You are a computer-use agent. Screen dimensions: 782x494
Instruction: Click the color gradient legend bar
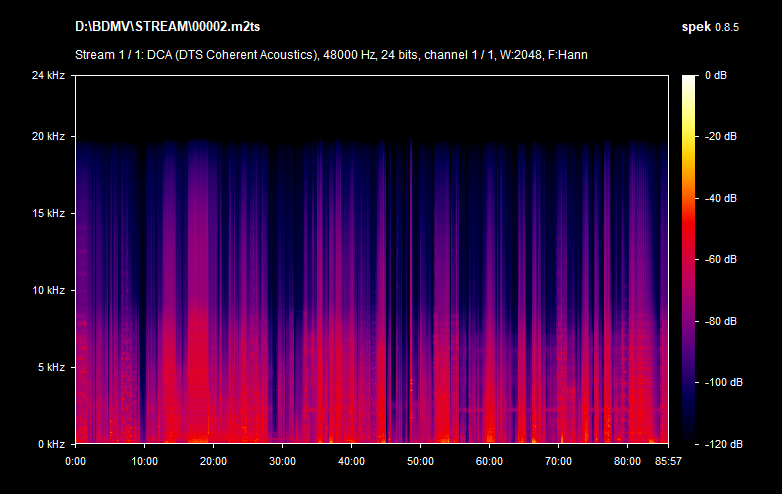(689, 259)
